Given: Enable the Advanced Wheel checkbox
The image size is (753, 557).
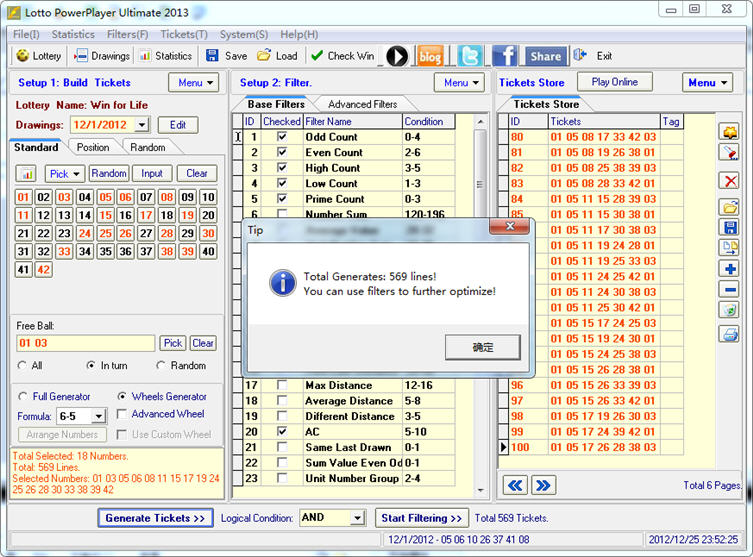Looking at the screenshot, I should pyautogui.click(x=122, y=414).
